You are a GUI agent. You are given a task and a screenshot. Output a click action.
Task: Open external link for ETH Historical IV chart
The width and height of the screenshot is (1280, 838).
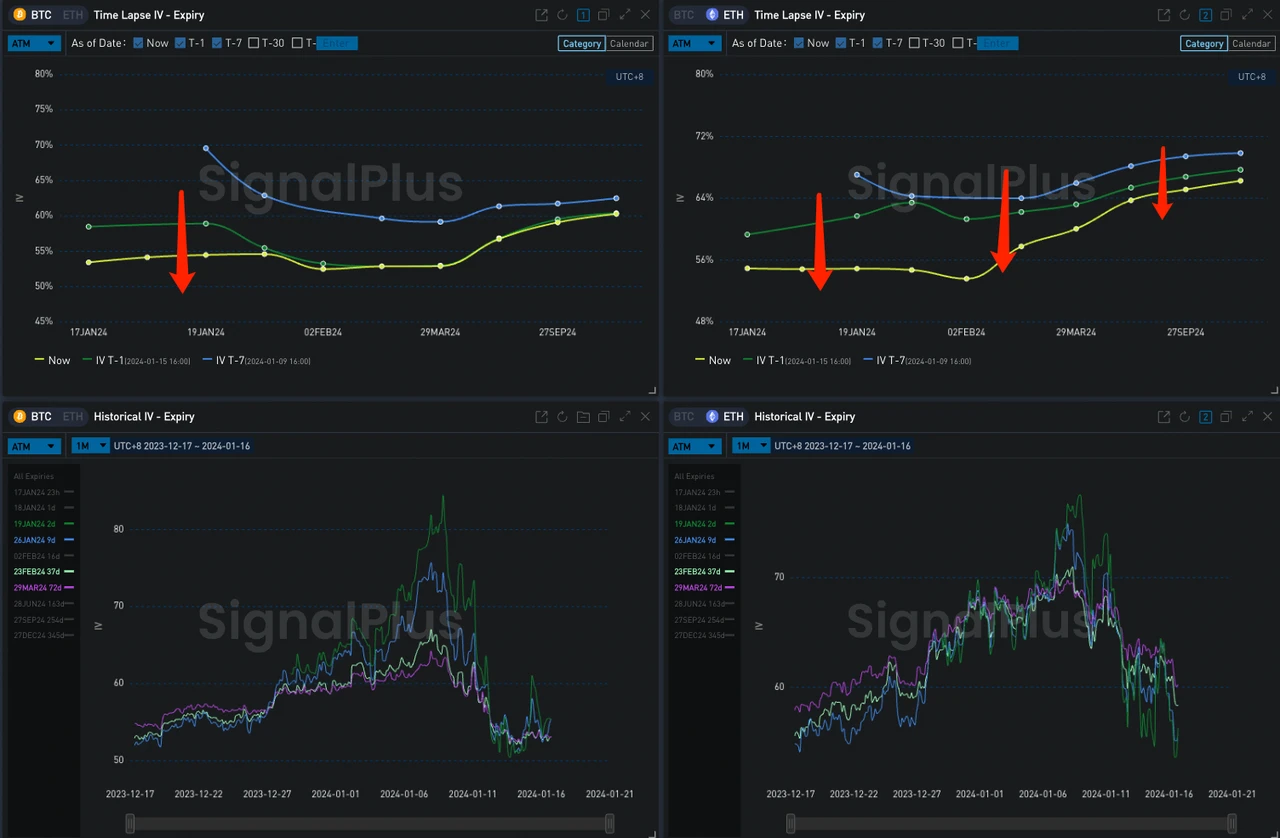[x=1163, y=417]
